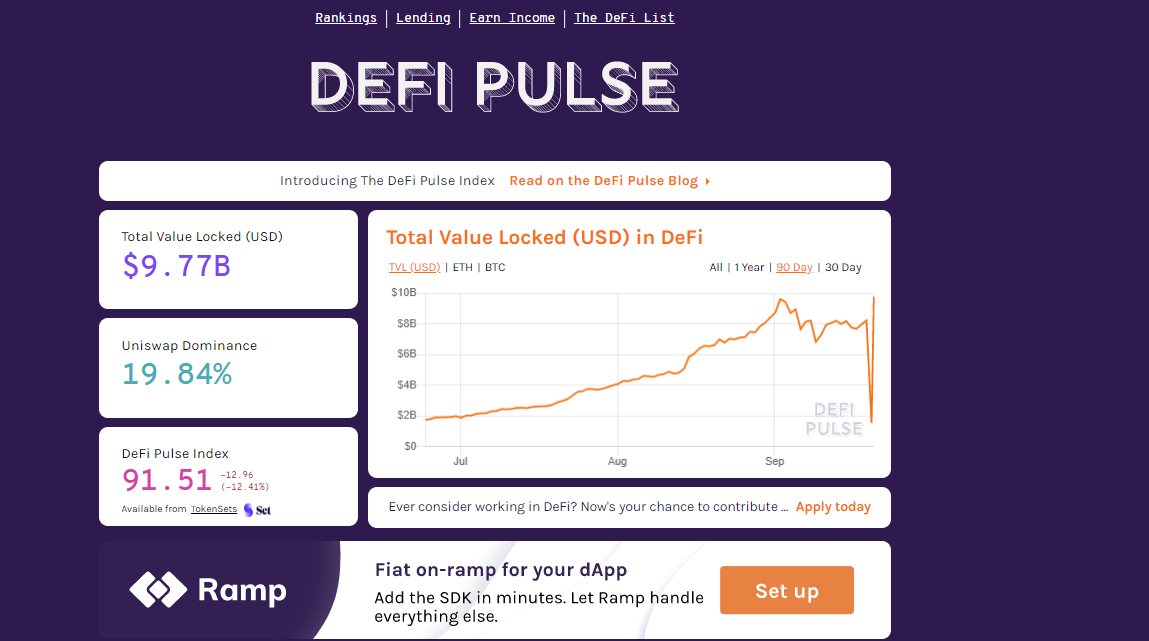This screenshot has height=641, width=1149.
Task: Click the Apply today link
Action: pyautogui.click(x=833, y=507)
